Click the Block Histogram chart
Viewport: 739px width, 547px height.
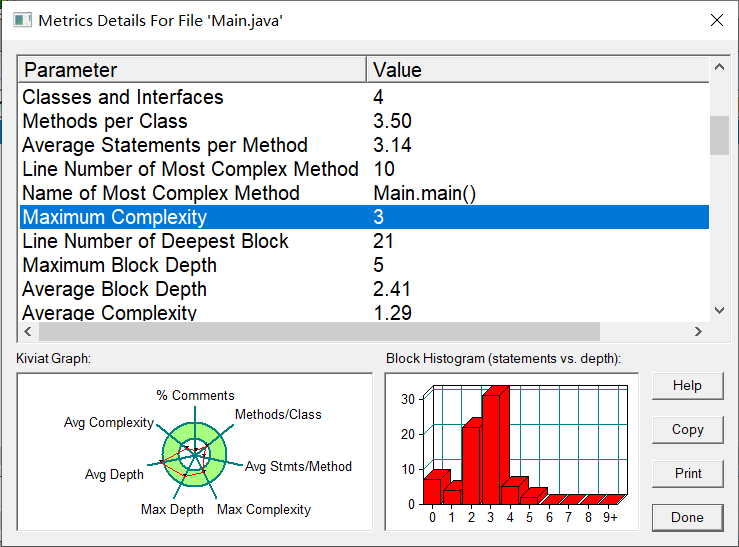coord(512,452)
